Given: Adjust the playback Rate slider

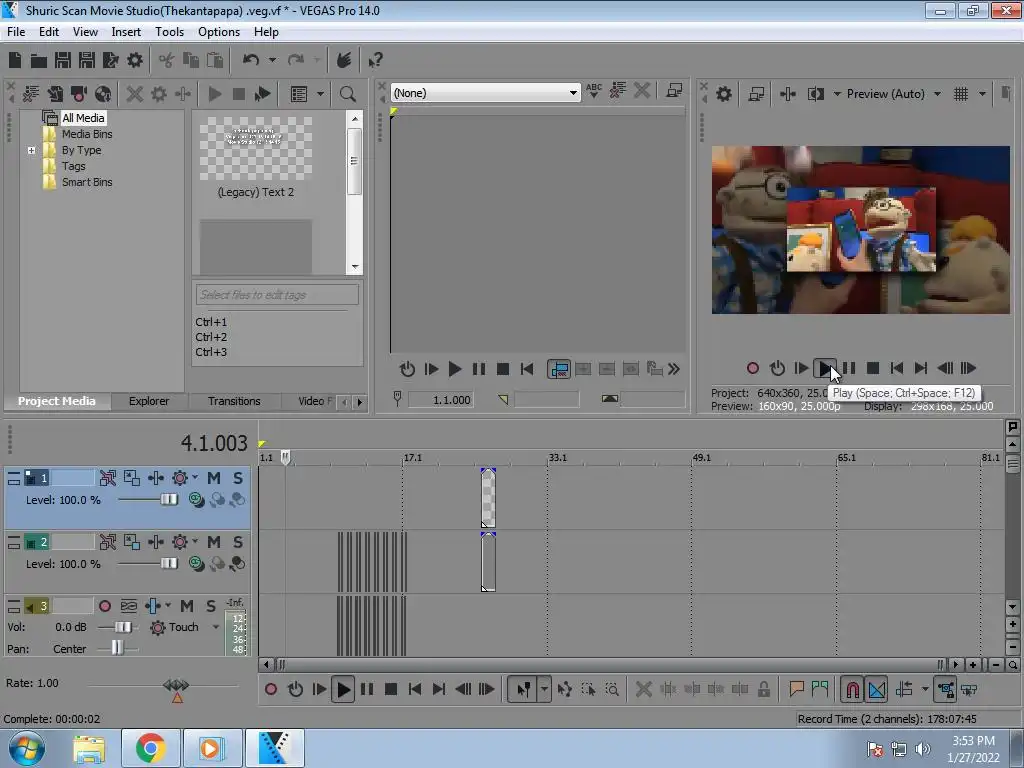Looking at the screenshot, I should pyautogui.click(x=176, y=686).
